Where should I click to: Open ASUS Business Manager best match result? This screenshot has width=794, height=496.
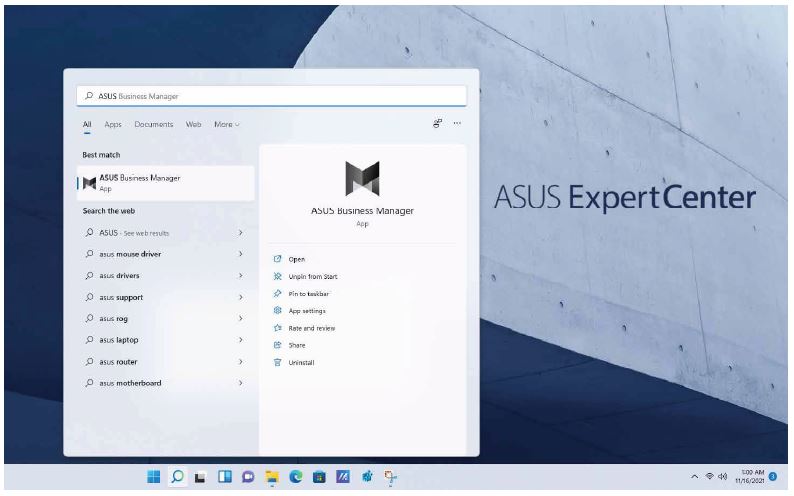click(x=140, y=182)
